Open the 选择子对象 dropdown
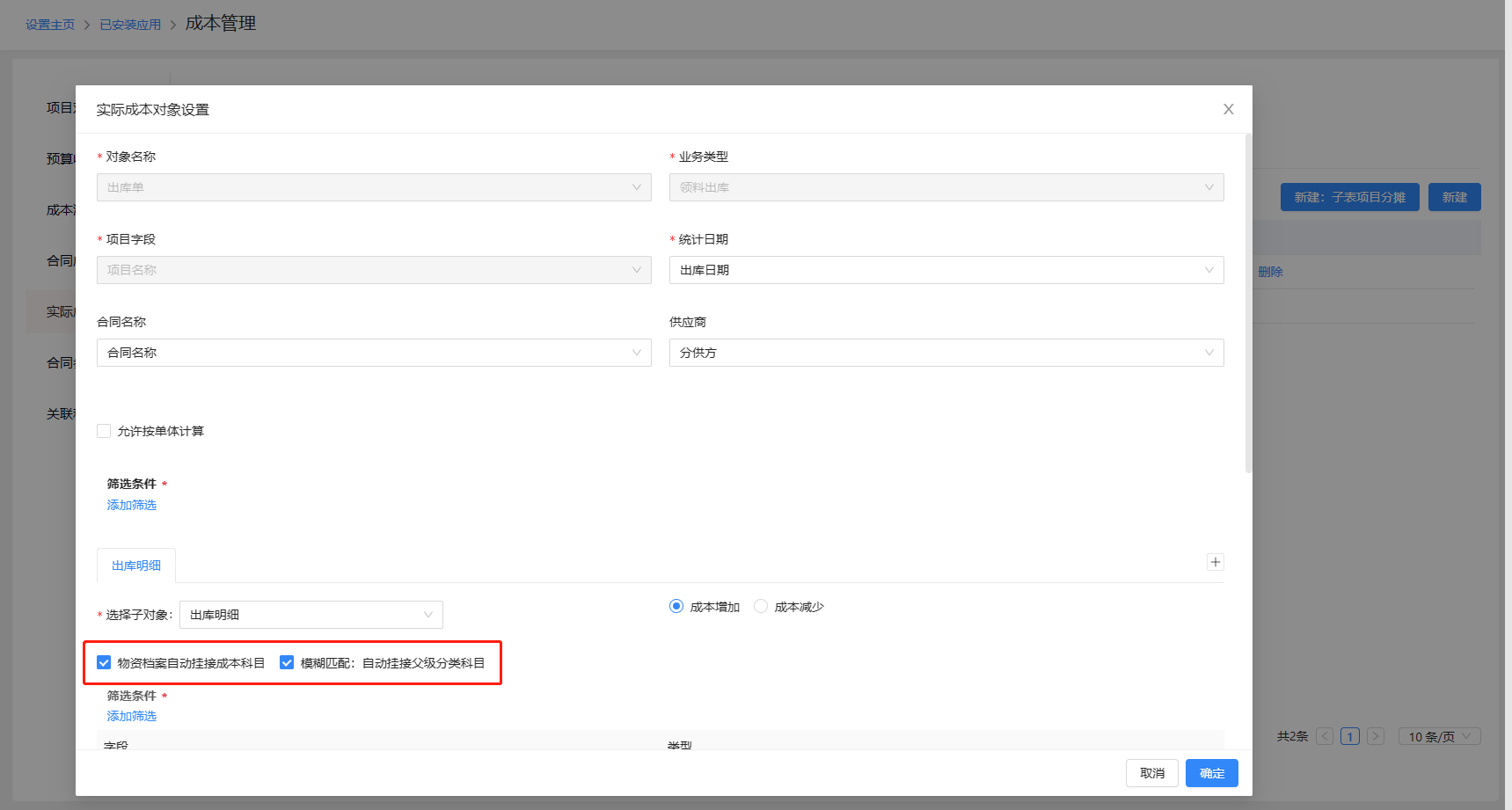This screenshot has height=810, width=1512. pos(311,615)
